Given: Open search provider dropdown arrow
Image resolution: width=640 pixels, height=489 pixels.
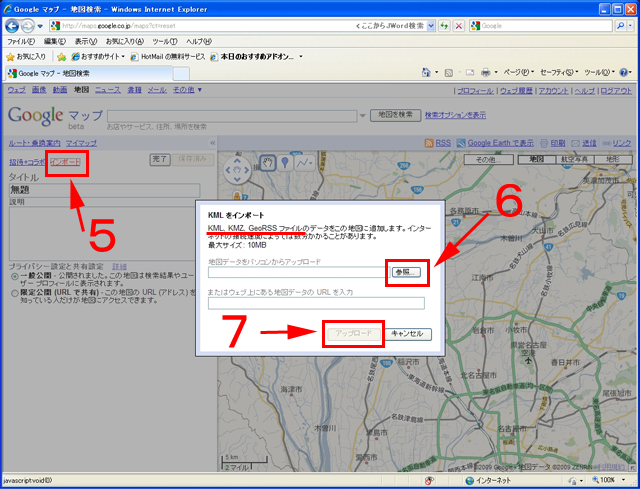Looking at the screenshot, I should click(x=631, y=26).
